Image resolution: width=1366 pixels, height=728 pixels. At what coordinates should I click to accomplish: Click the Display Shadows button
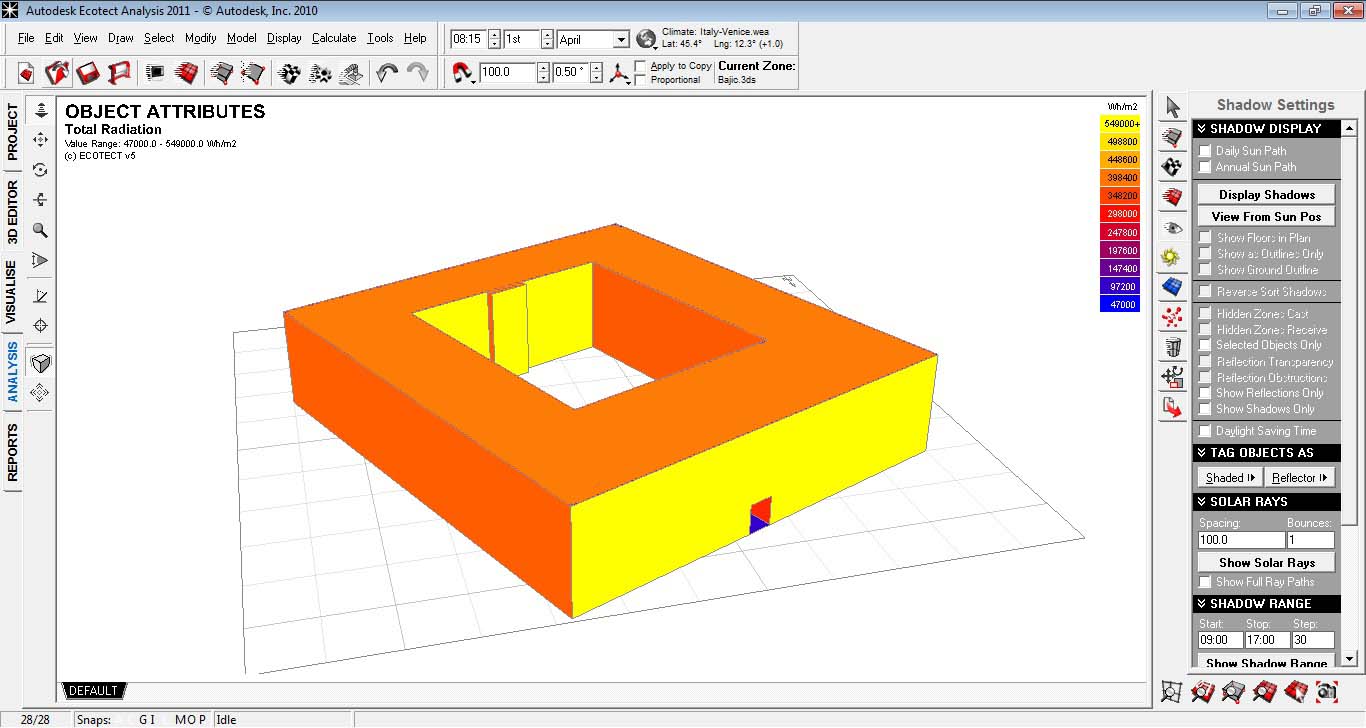coord(1266,195)
